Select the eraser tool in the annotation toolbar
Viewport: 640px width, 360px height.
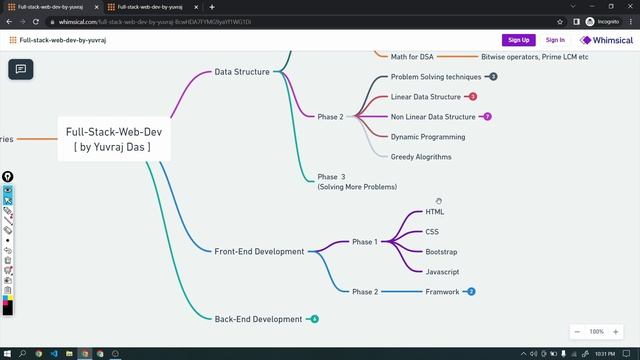8,231
